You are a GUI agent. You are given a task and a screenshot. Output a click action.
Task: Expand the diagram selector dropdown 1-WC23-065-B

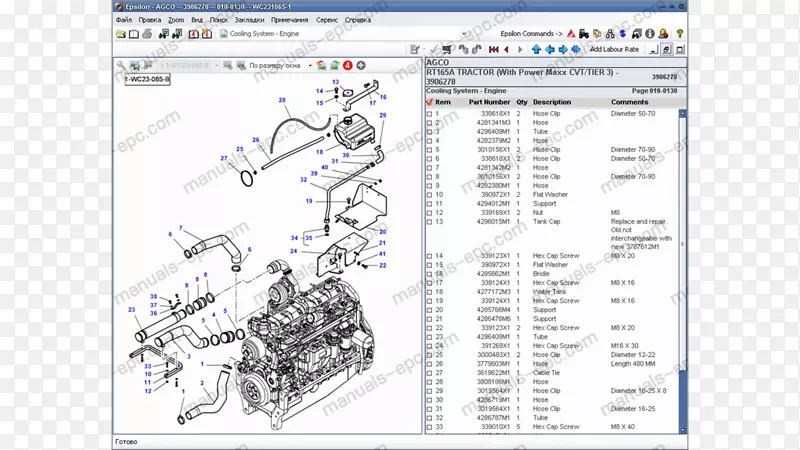[x=217, y=65]
